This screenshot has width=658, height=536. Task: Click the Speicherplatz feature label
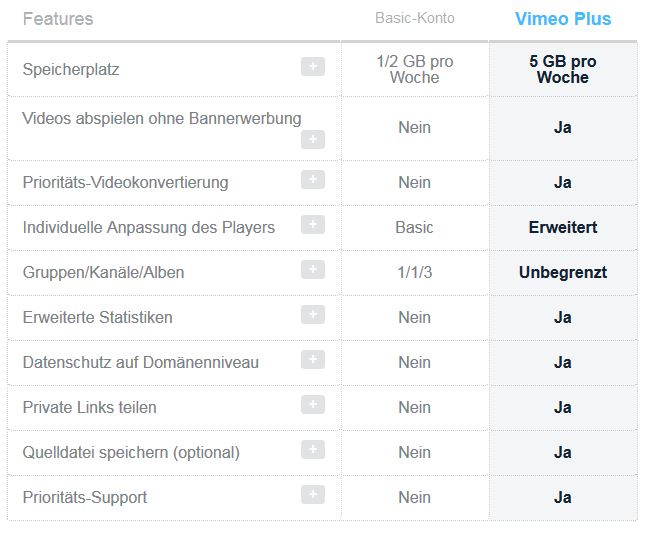pyautogui.click(x=71, y=70)
